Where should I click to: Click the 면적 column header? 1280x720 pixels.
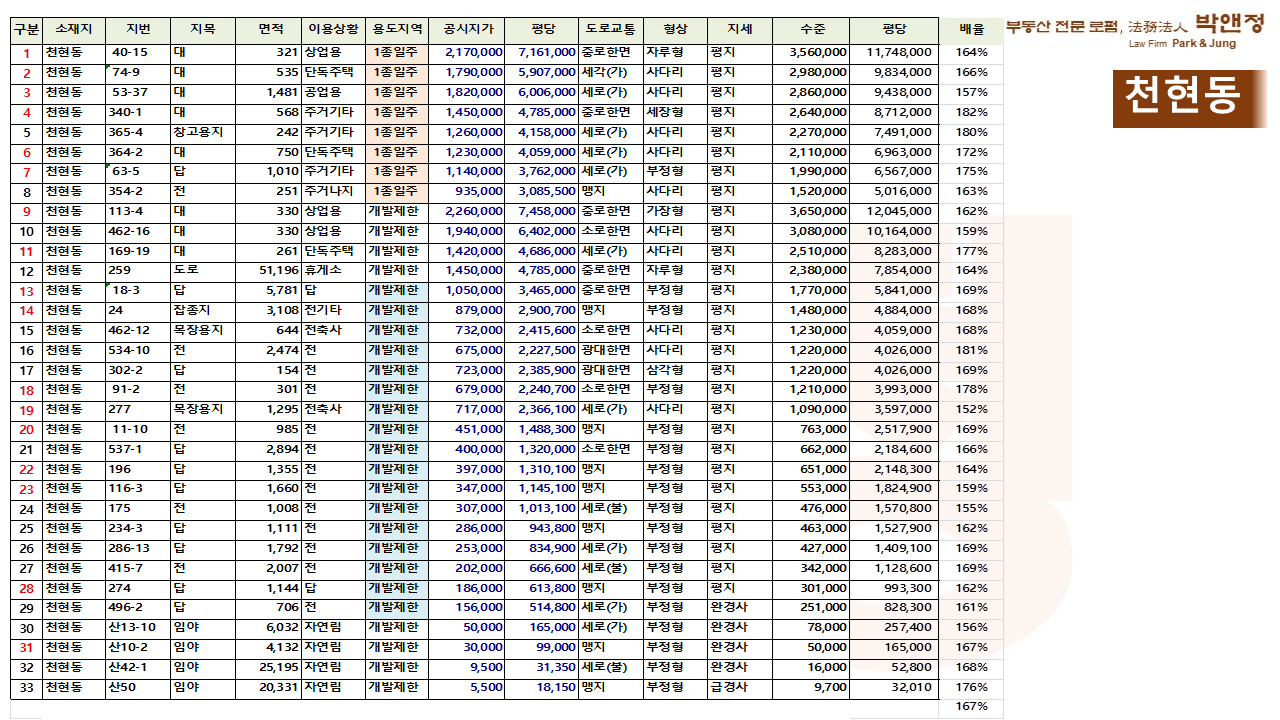point(268,31)
